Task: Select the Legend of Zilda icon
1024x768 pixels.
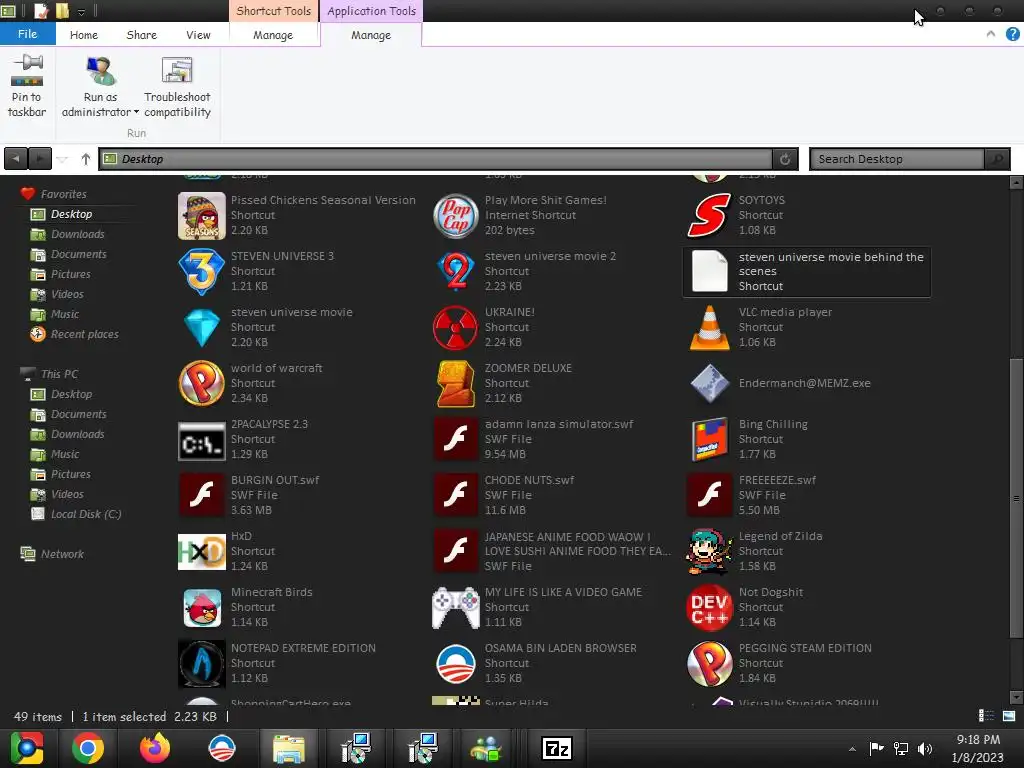Action: pyautogui.click(x=709, y=551)
